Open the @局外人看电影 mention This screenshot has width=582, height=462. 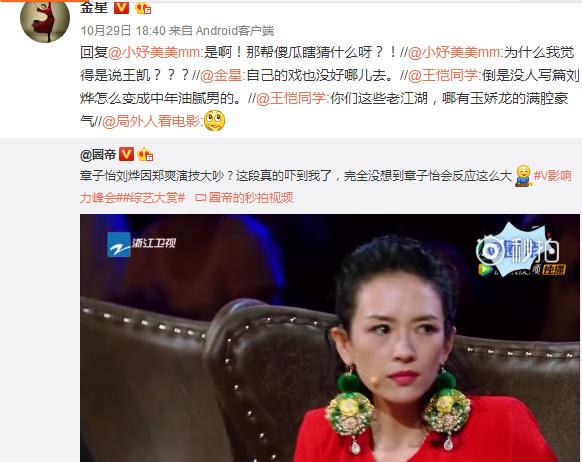click(x=151, y=121)
